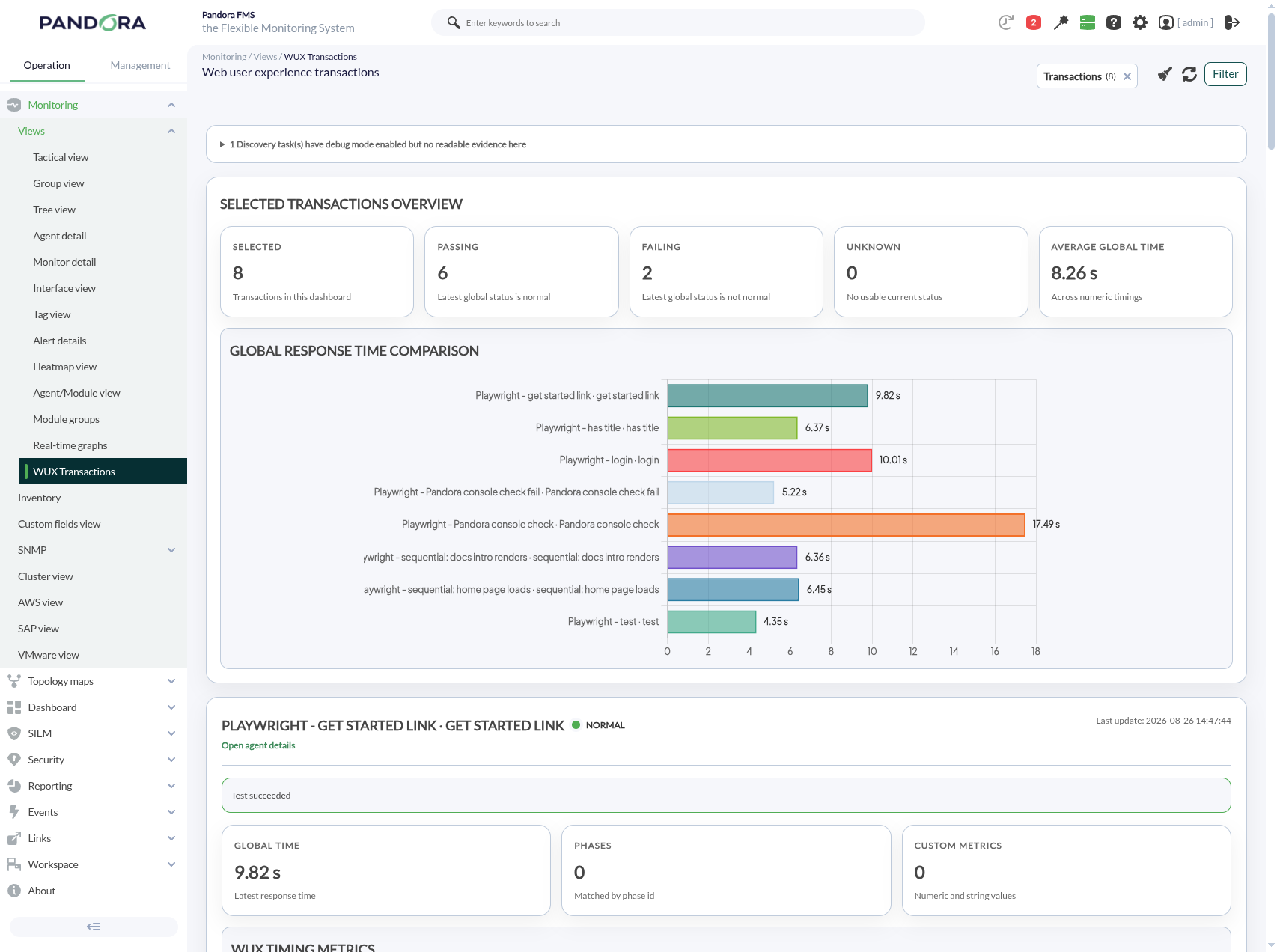Click the Topology maps icon
This screenshot has width=1277, height=952.
click(13, 681)
